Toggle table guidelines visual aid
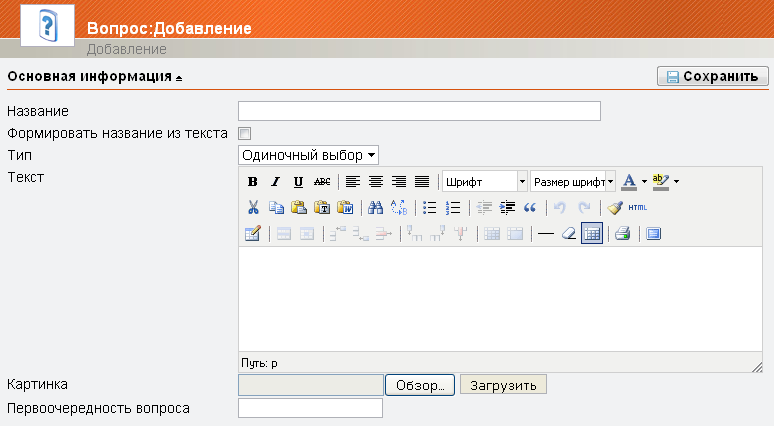The width and height of the screenshot is (774, 426). tap(592, 233)
